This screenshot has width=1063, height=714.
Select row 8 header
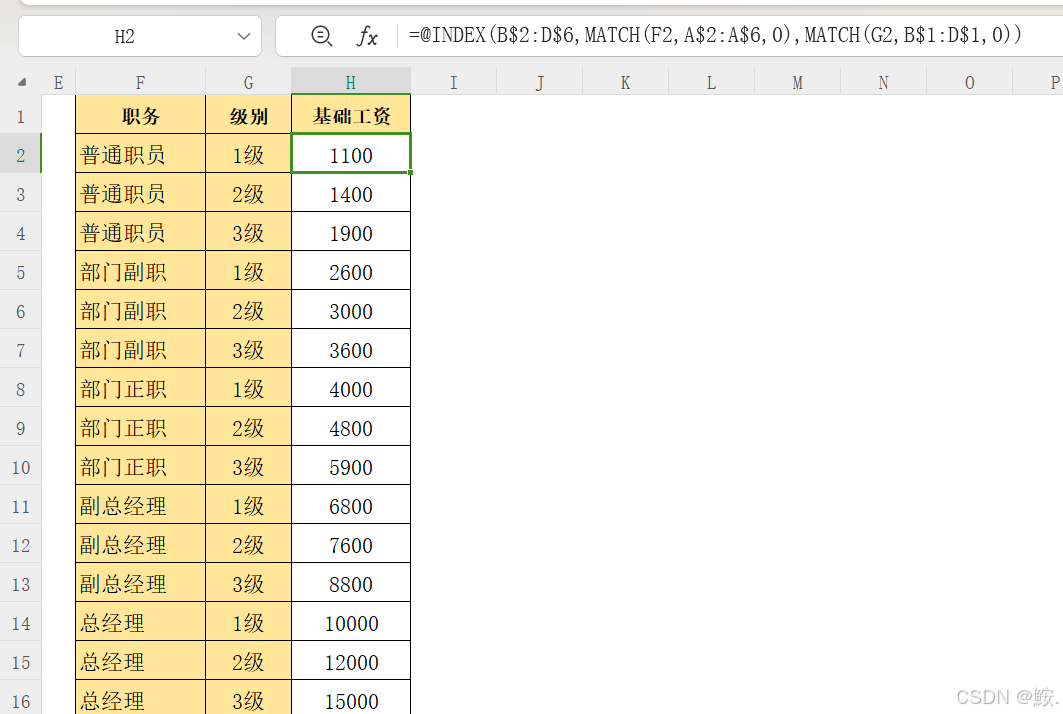(x=20, y=388)
